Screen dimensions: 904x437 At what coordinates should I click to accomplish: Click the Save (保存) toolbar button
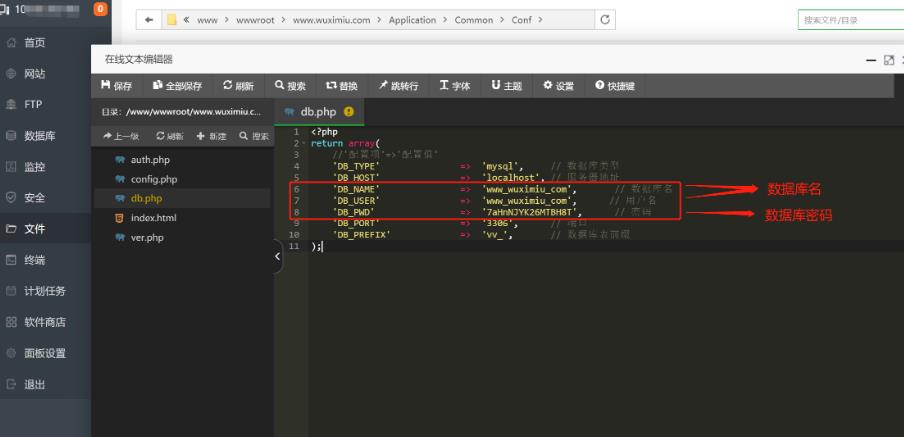click(116, 86)
